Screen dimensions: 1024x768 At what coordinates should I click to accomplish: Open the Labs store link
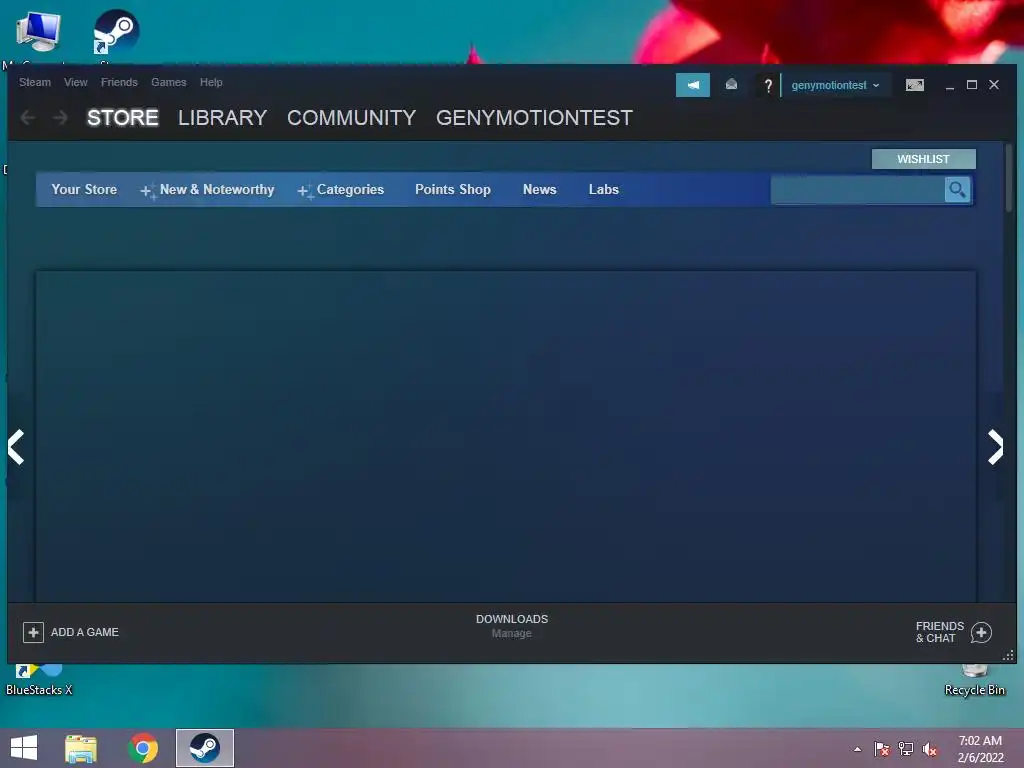603,189
